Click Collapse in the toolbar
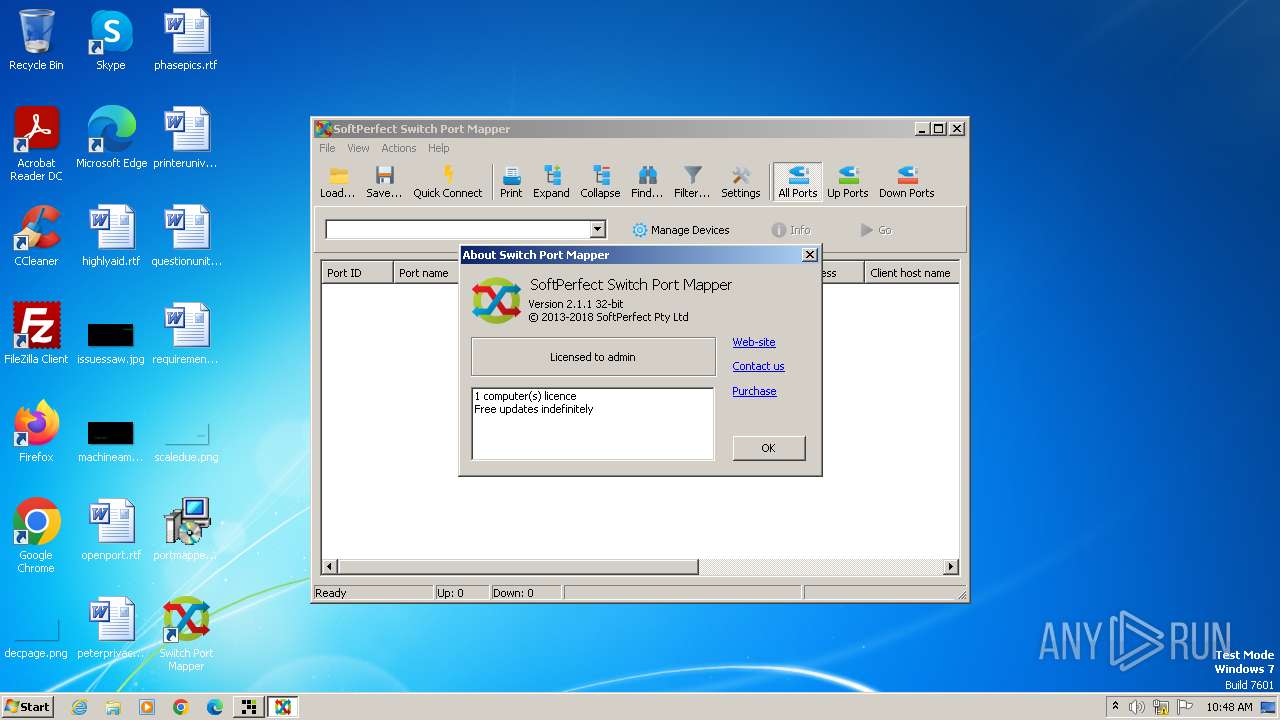This screenshot has width=1280, height=720. click(x=600, y=182)
